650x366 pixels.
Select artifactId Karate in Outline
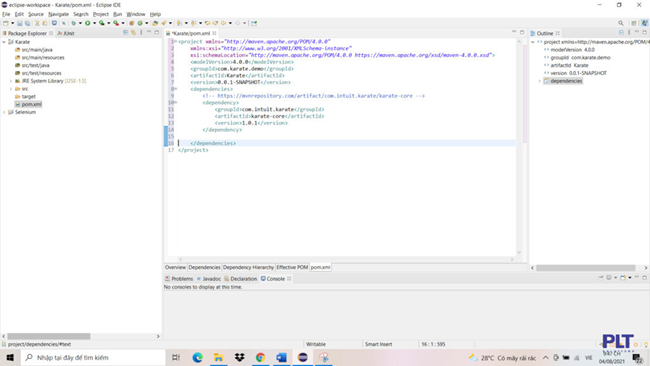click(569, 65)
